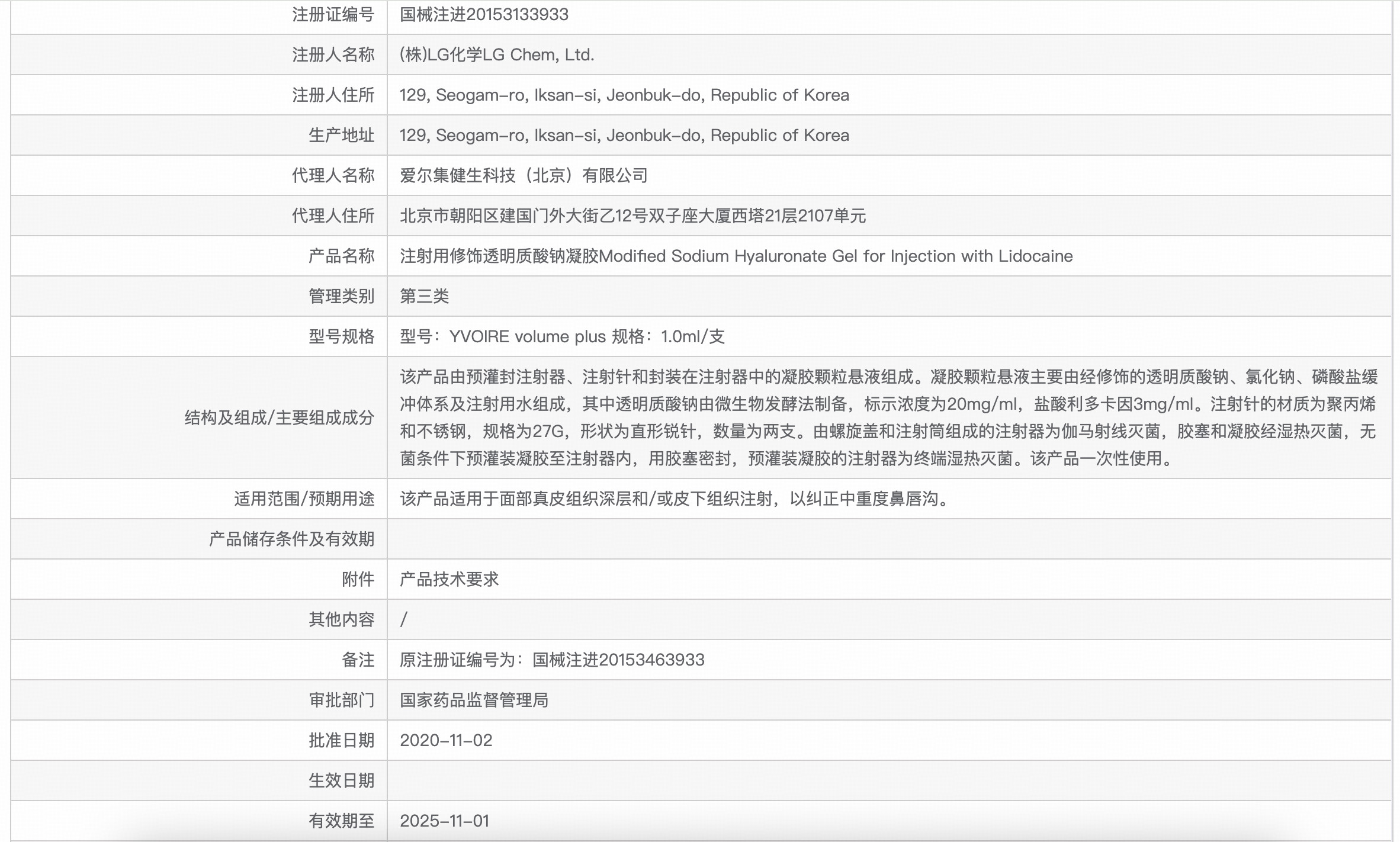Image resolution: width=1400 pixels, height=842 pixels.
Task: Click the structure and composition paragraph
Action: [x=887, y=417]
